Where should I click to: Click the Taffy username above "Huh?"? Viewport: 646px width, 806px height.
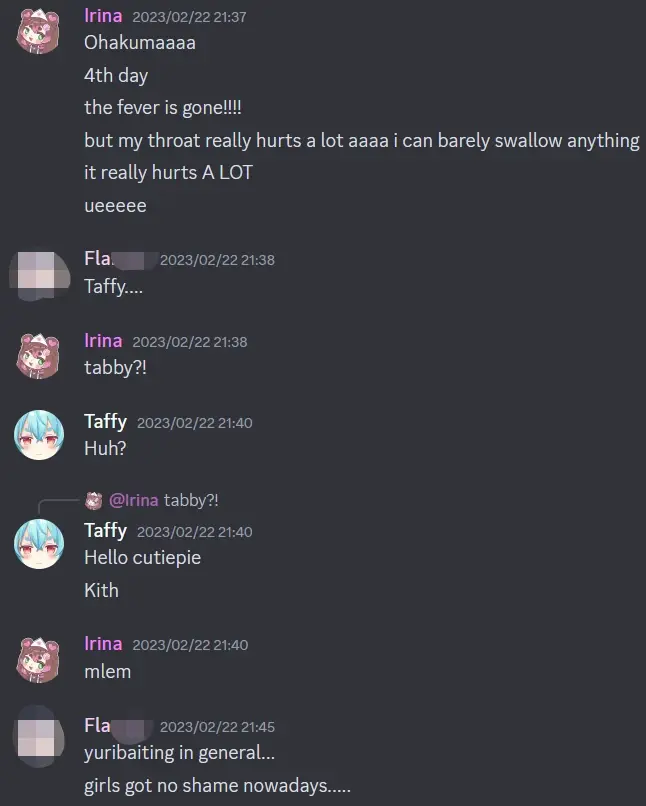coord(105,422)
